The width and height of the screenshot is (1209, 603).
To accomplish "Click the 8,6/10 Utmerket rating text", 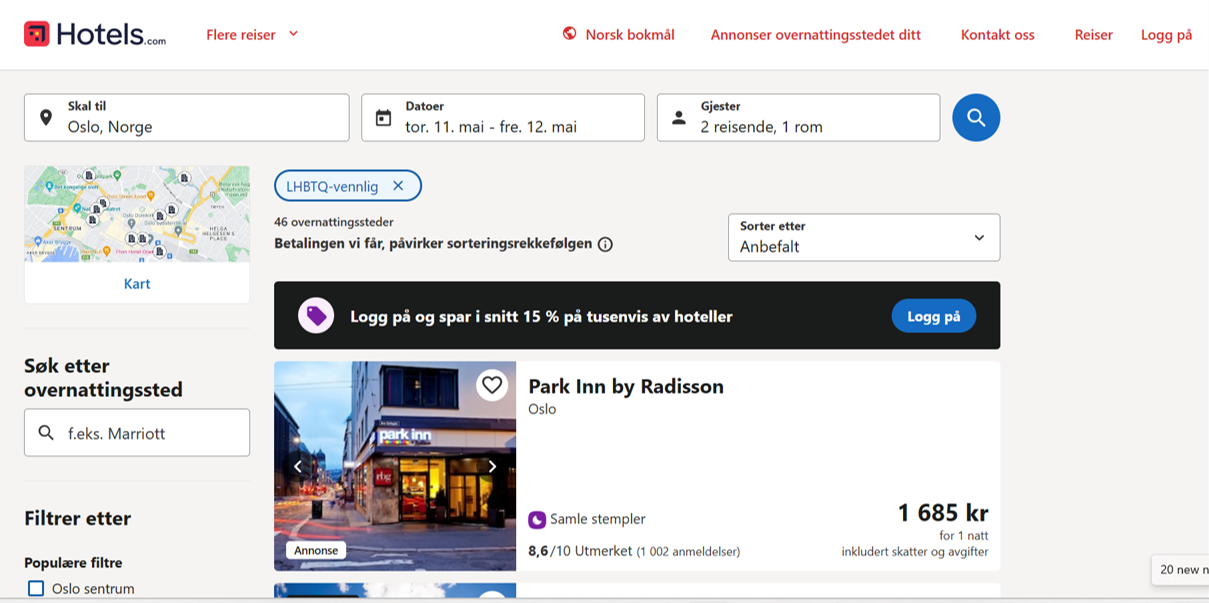I will point(580,551).
